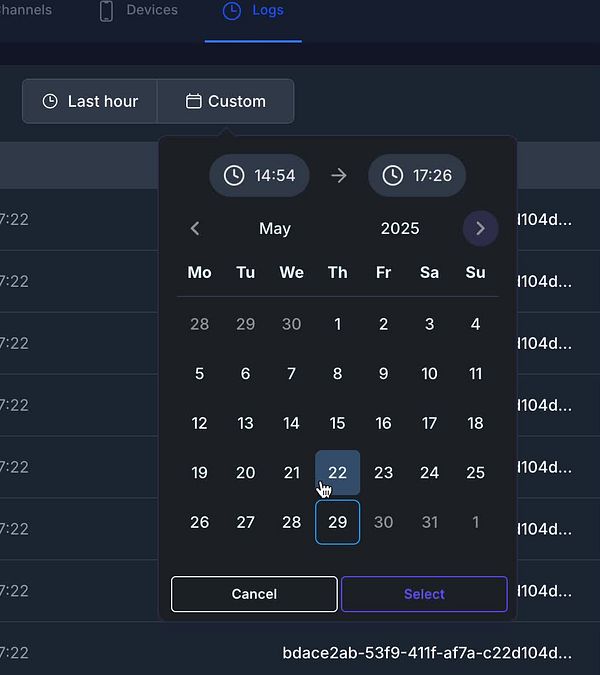Open the 2025 year selector
The image size is (600, 675).
pyautogui.click(x=400, y=228)
